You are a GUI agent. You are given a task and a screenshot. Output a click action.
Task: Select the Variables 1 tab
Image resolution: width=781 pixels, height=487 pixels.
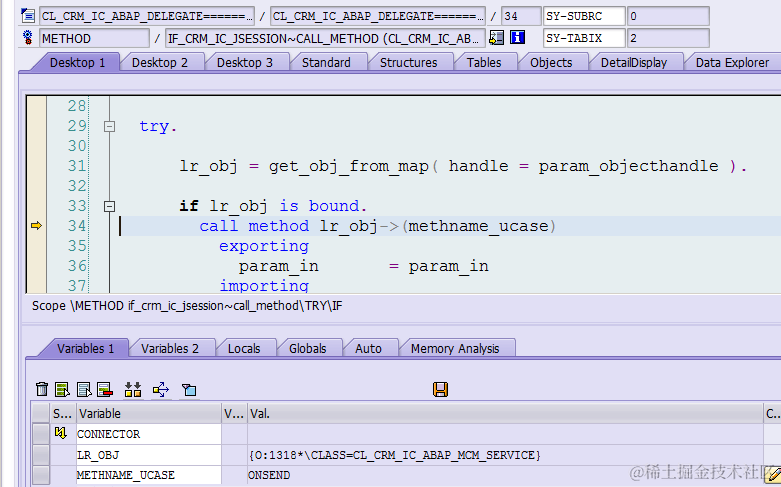pyautogui.click(x=86, y=349)
